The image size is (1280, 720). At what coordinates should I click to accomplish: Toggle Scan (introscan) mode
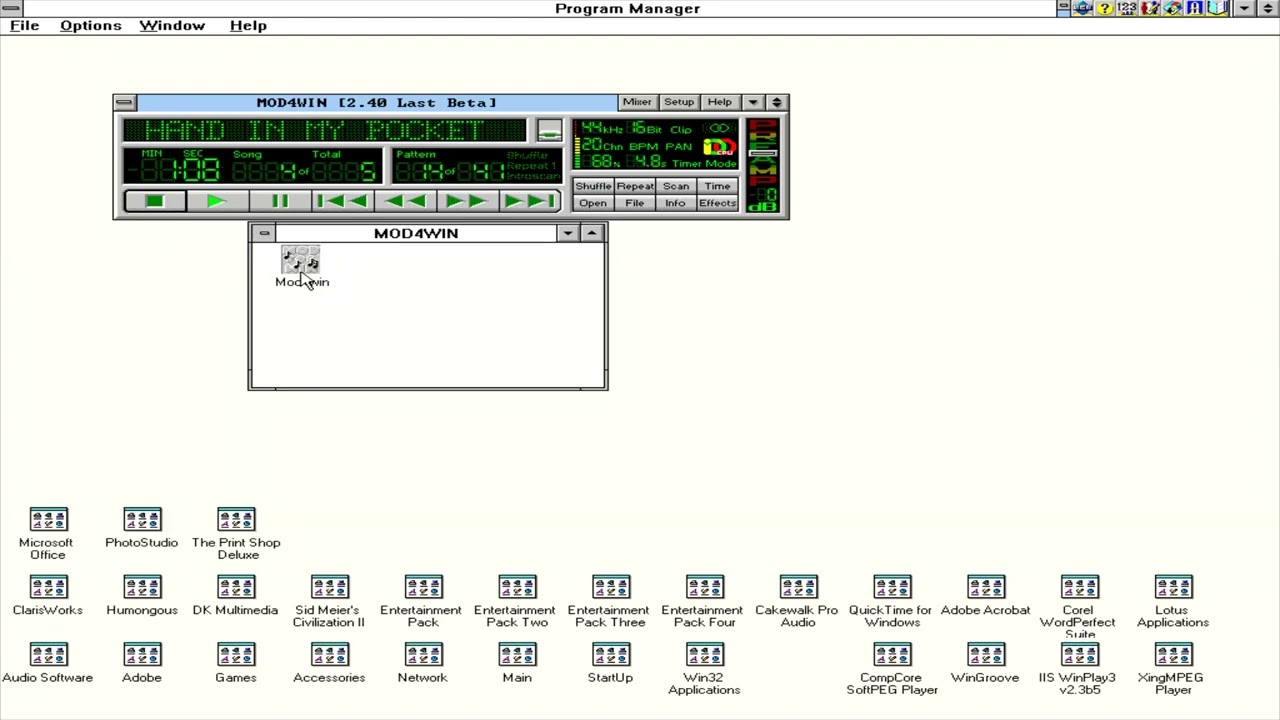pos(676,186)
